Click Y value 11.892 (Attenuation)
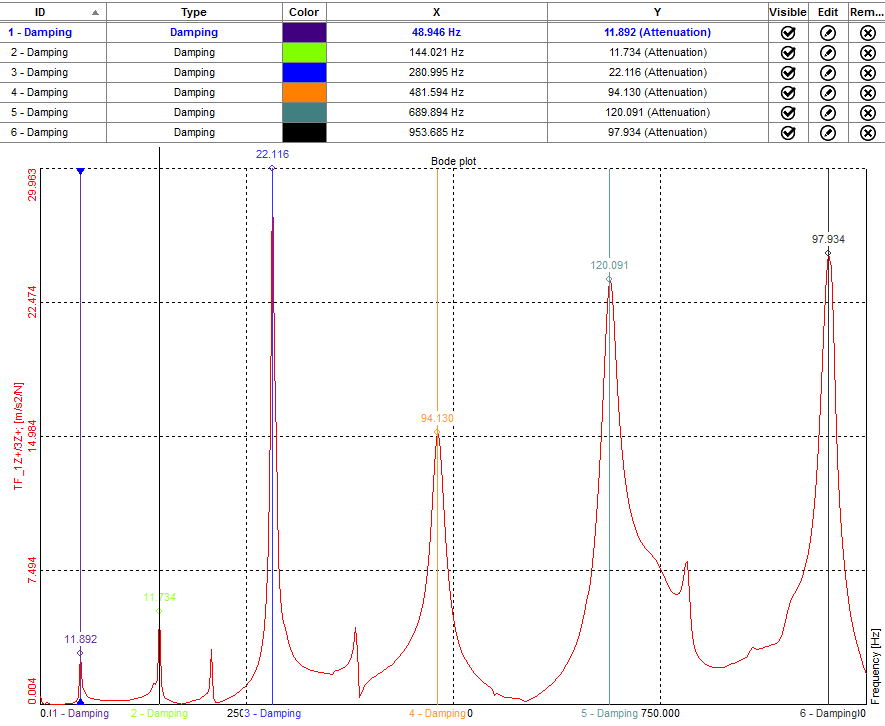 [658, 32]
